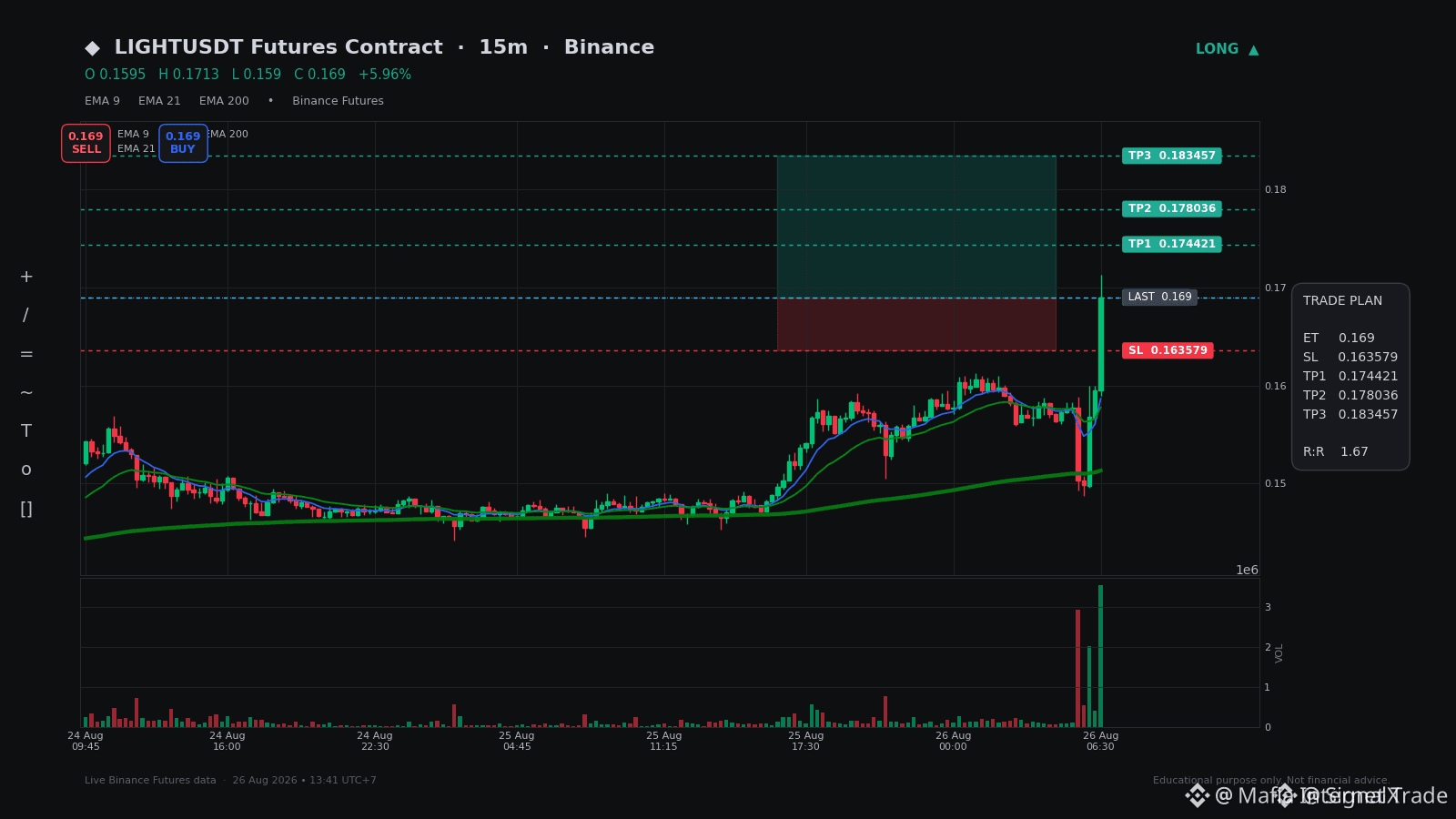Click the low value L 0.159
The height and width of the screenshot is (819, 1456).
click(x=256, y=75)
